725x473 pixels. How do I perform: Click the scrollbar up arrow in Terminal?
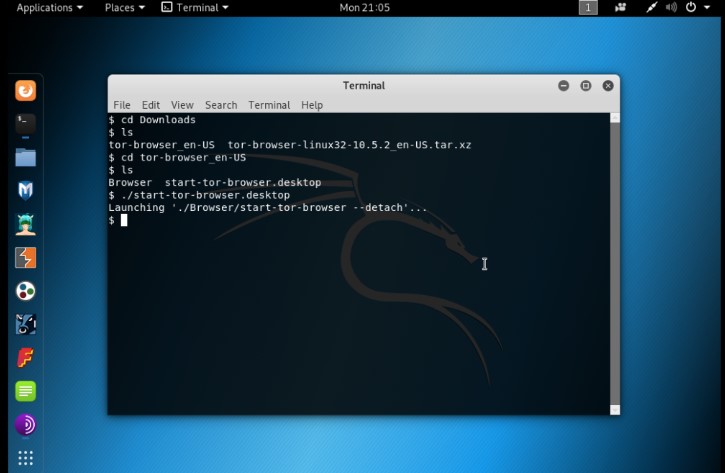pos(615,118)
